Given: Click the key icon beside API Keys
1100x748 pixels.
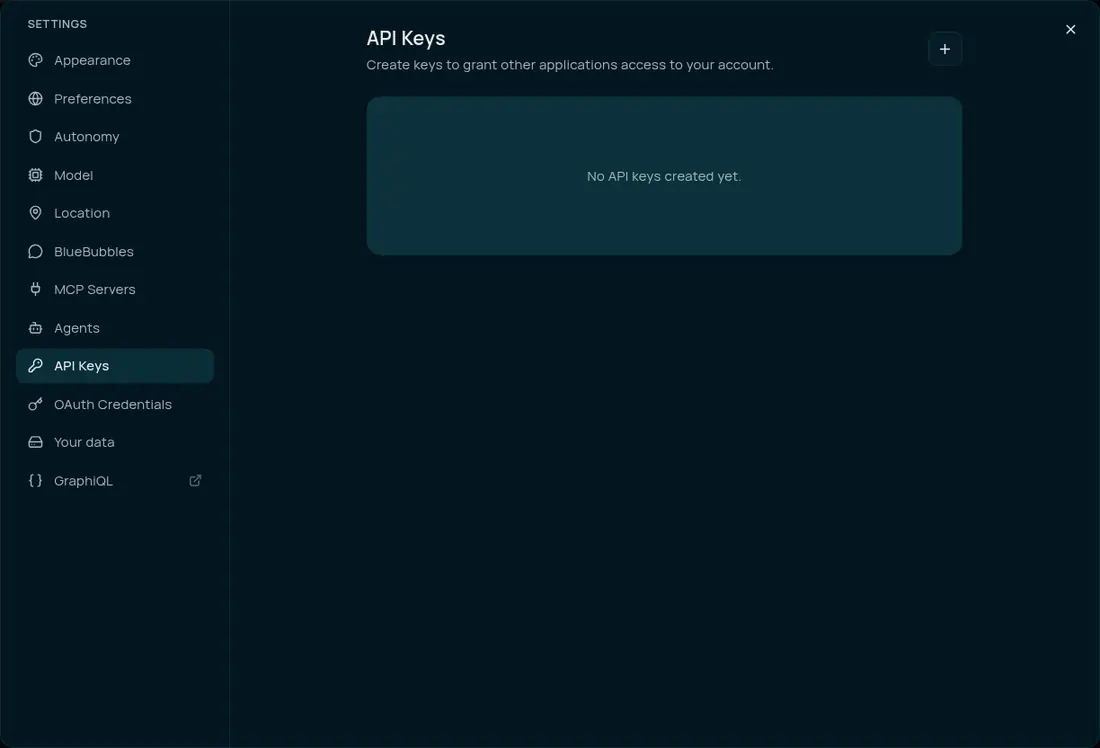Looking at the screenshot, I should click(x=35, y=366).
